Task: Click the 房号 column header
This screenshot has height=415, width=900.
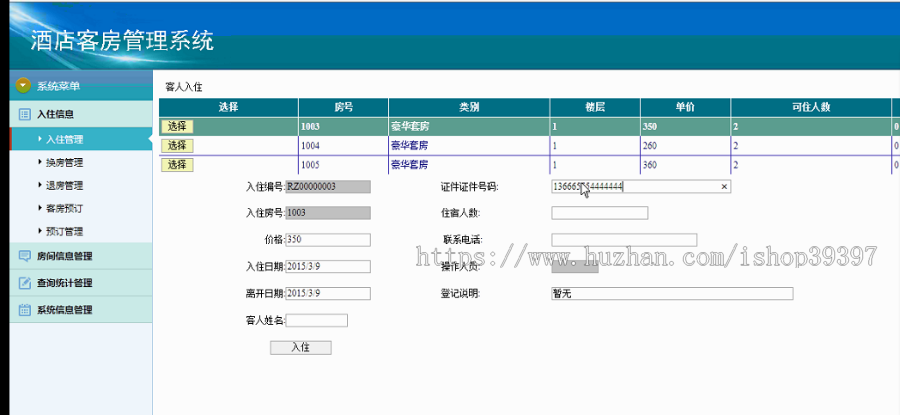Action: click(343, 107)
